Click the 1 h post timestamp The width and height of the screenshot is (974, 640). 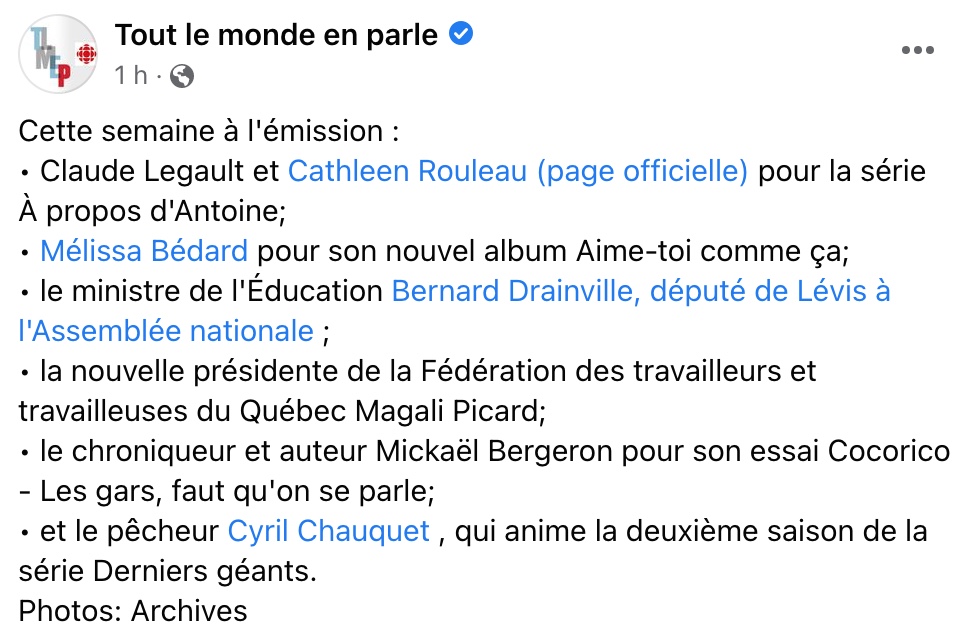pos(131,76)
